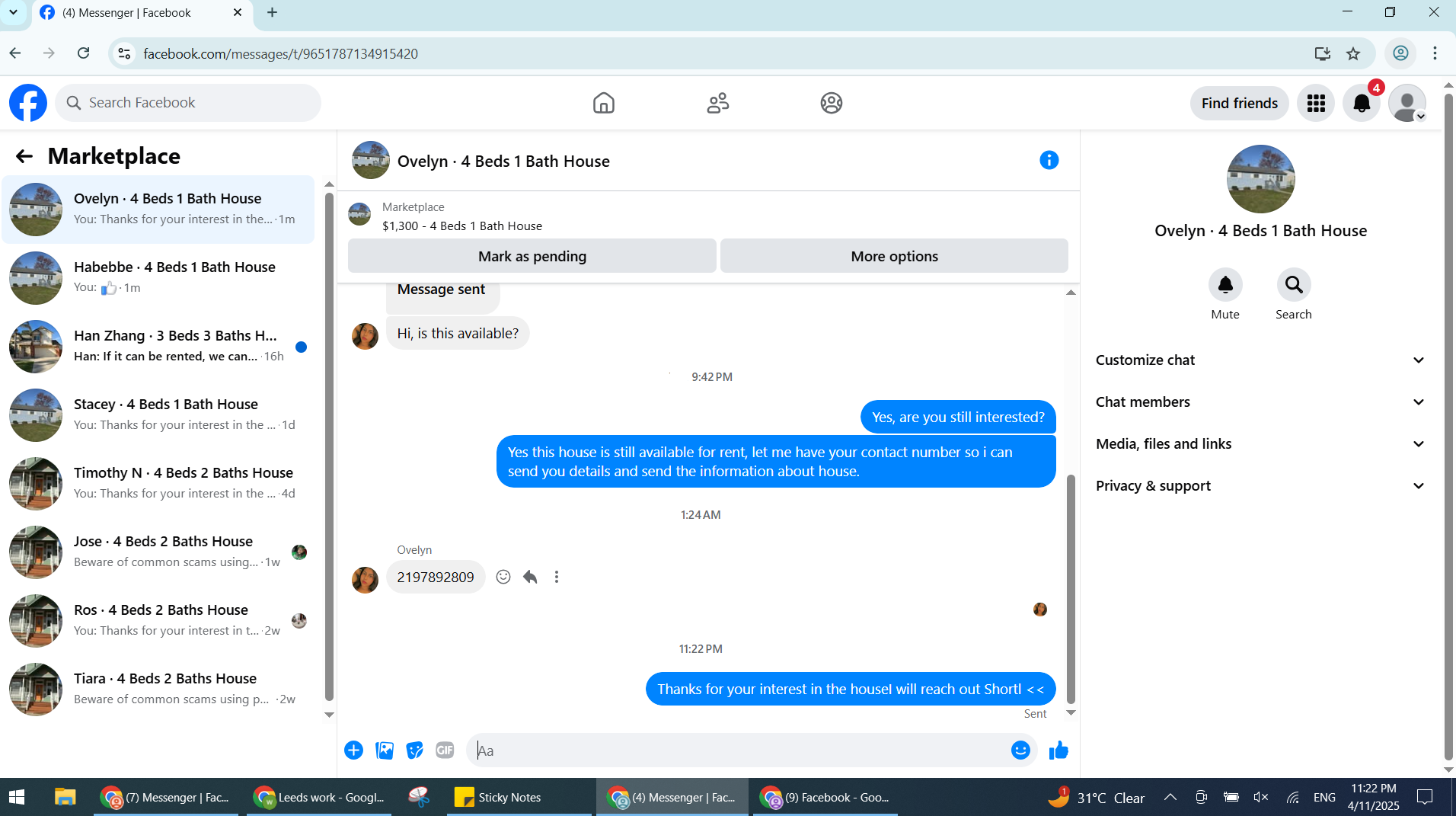Viewport: 1456px width, 816px height.
Task: Open a new browser tab
Action: 272,12
